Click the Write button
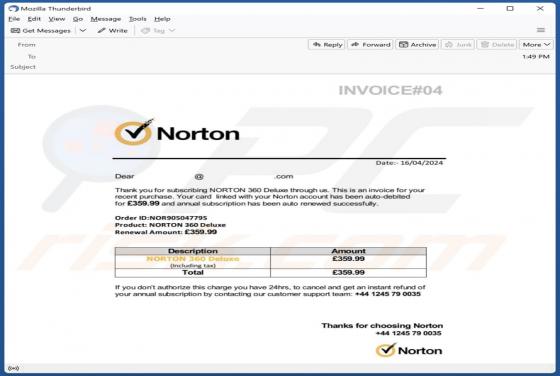Screen dimensions: 560x376 [x=112, y=31]
